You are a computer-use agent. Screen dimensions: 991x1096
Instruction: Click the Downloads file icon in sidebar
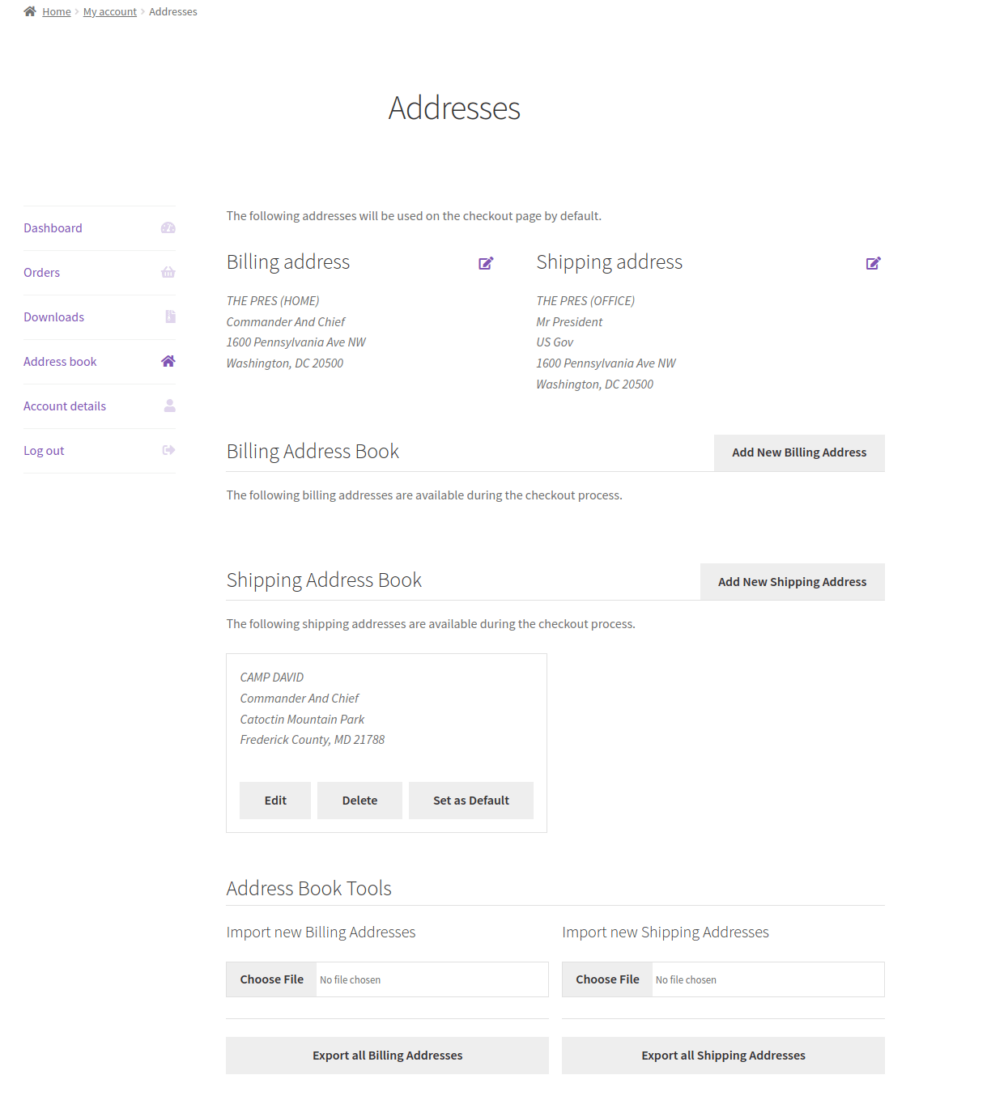167,317
